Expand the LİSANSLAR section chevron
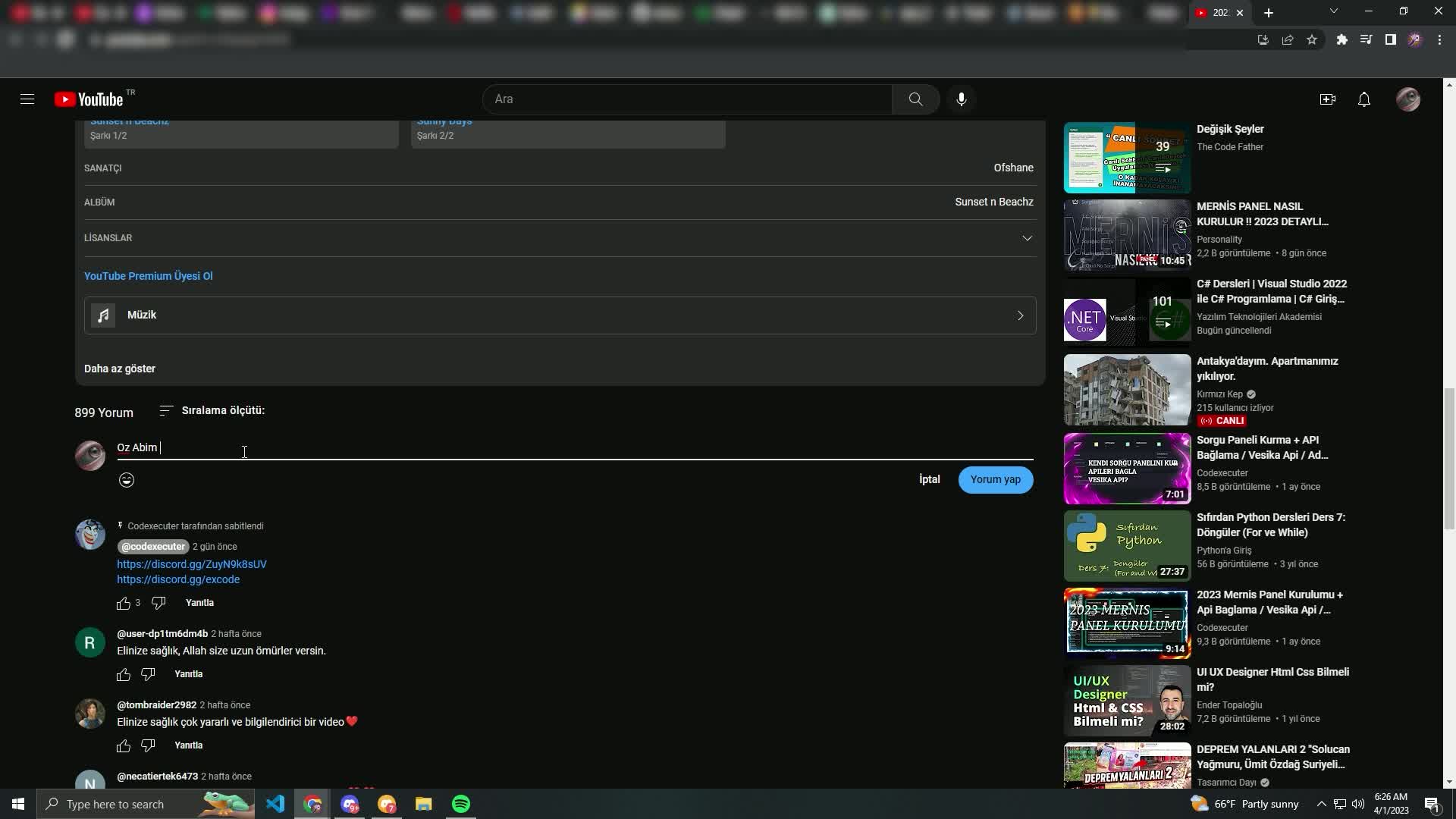1456x819 pixels. (x=1027, y=238)
